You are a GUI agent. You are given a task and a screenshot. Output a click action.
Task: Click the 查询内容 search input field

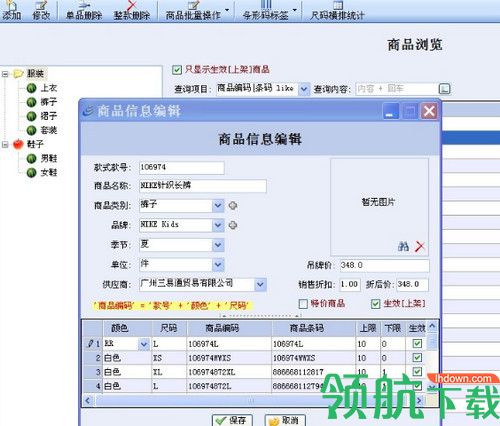pyautogui.click(x=397, y=89)
